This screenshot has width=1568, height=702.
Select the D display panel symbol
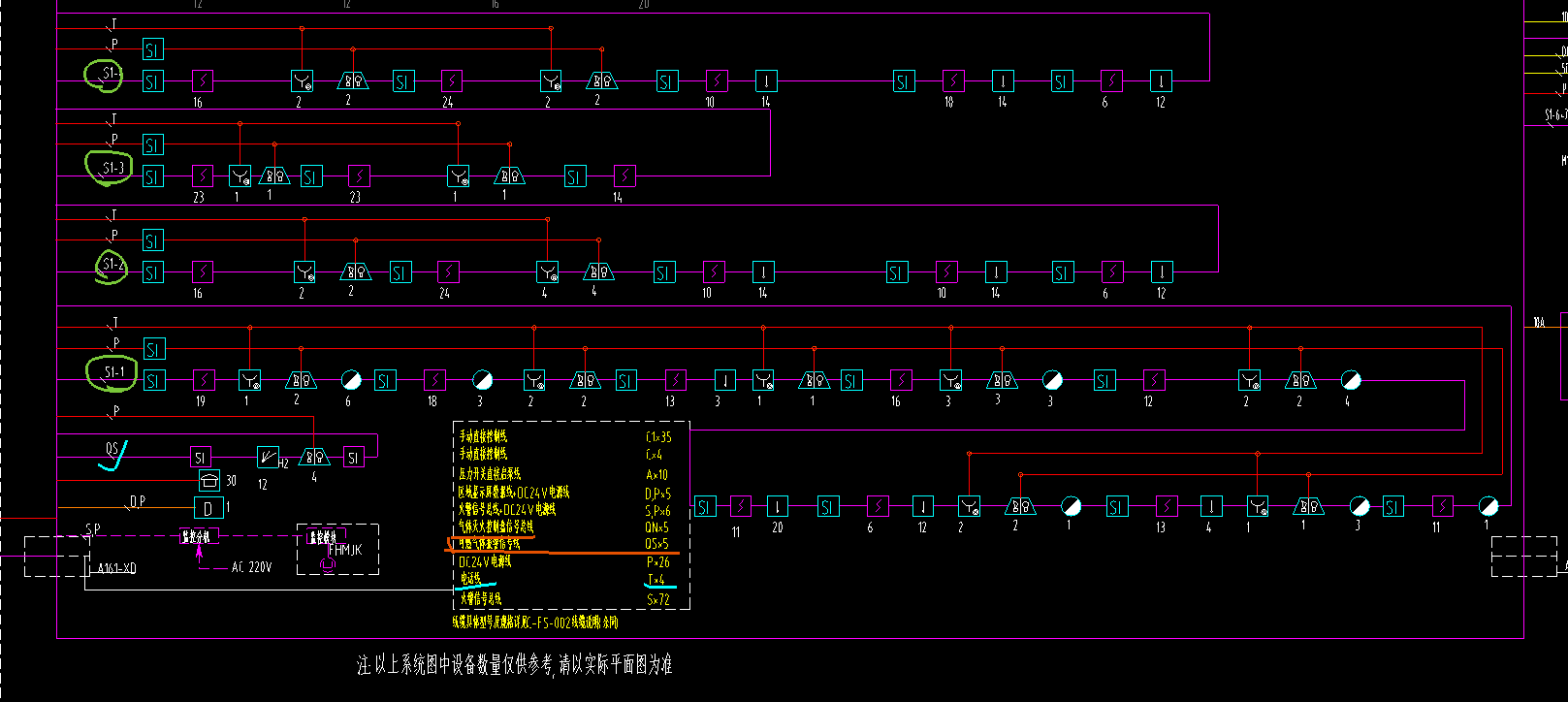[208, 508]
